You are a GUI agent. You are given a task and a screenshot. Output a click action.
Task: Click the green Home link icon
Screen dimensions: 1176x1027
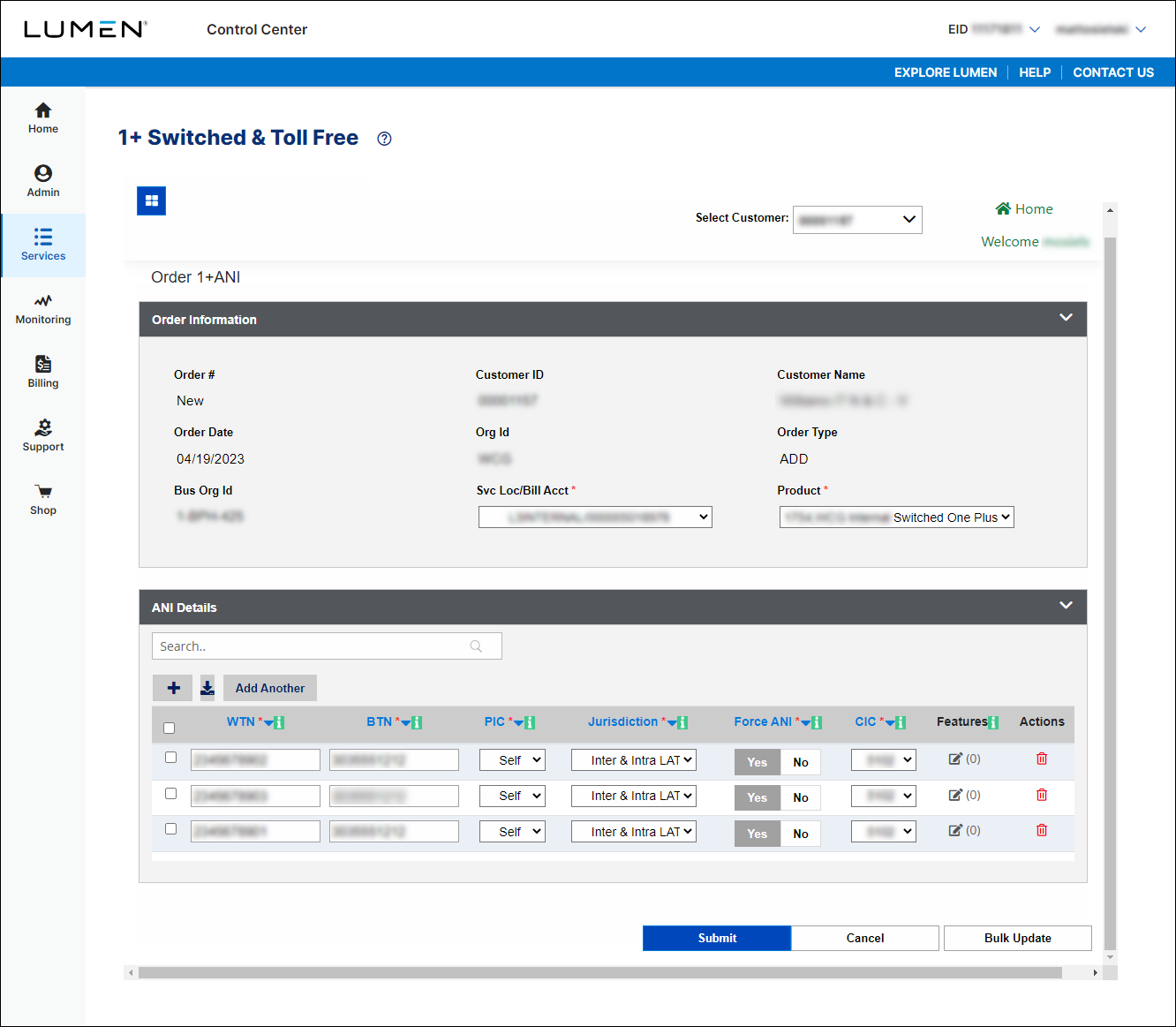1003,209
